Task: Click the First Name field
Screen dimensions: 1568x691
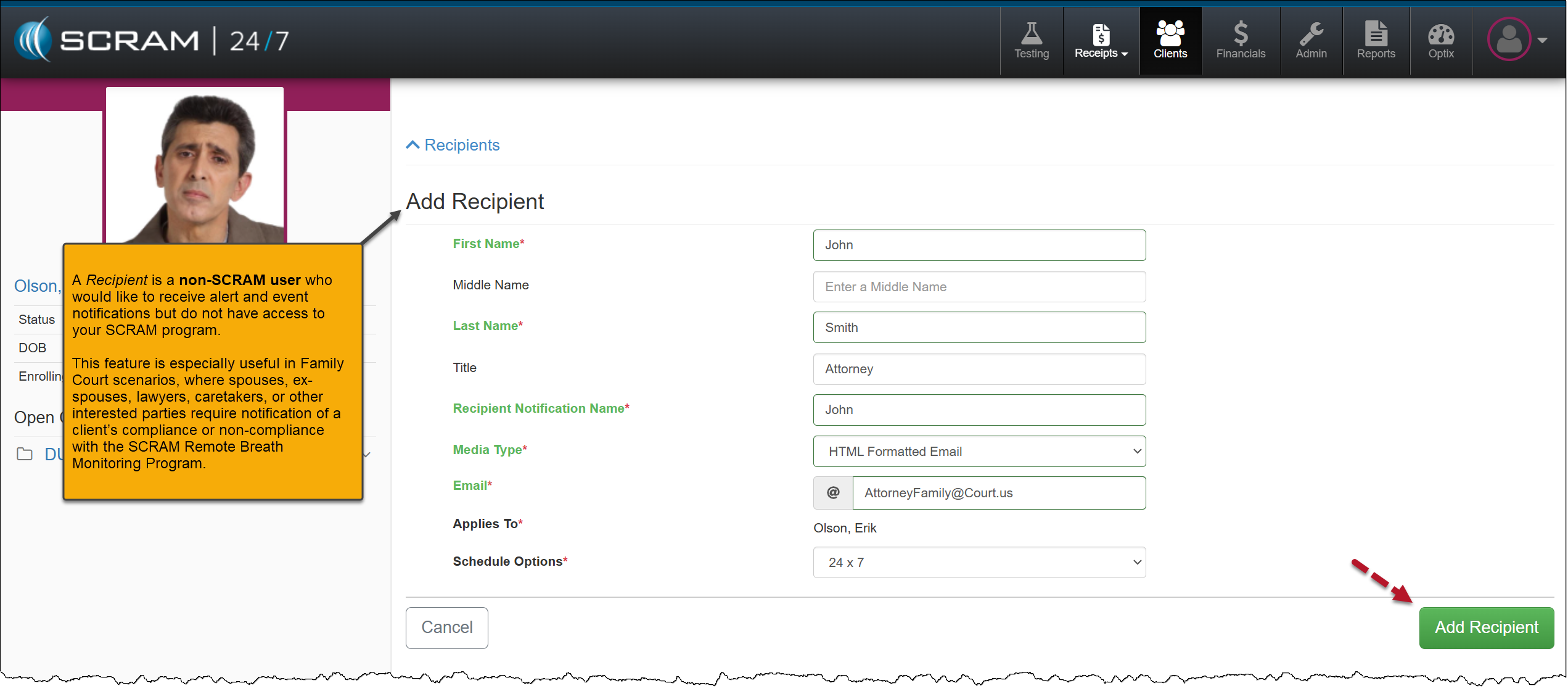Action: tap(979, 245)
